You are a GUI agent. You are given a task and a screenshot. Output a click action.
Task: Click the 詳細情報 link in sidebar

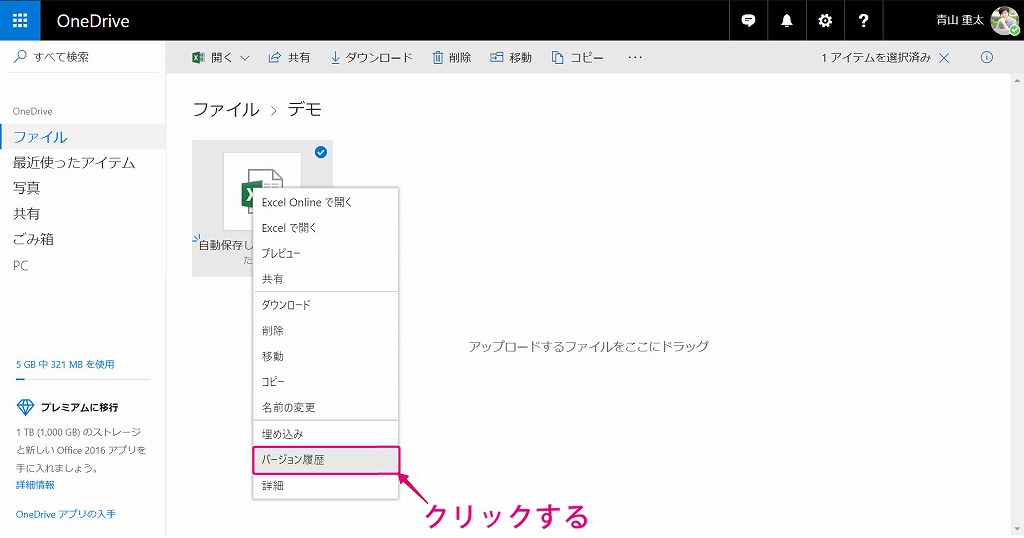click(x=35, y=485)
